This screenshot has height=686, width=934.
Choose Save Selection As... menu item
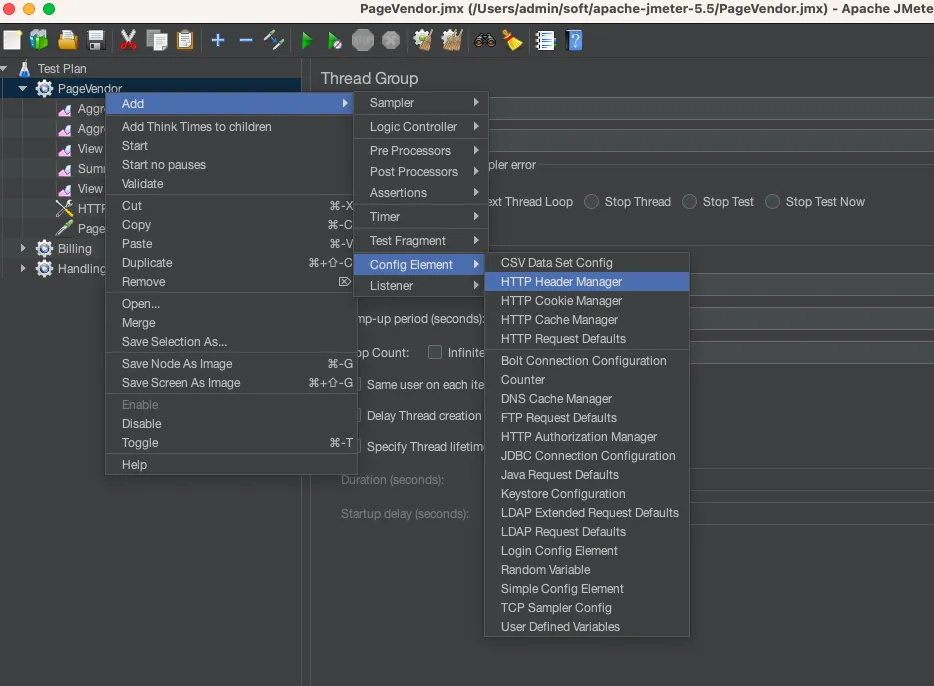pos(231,342)
